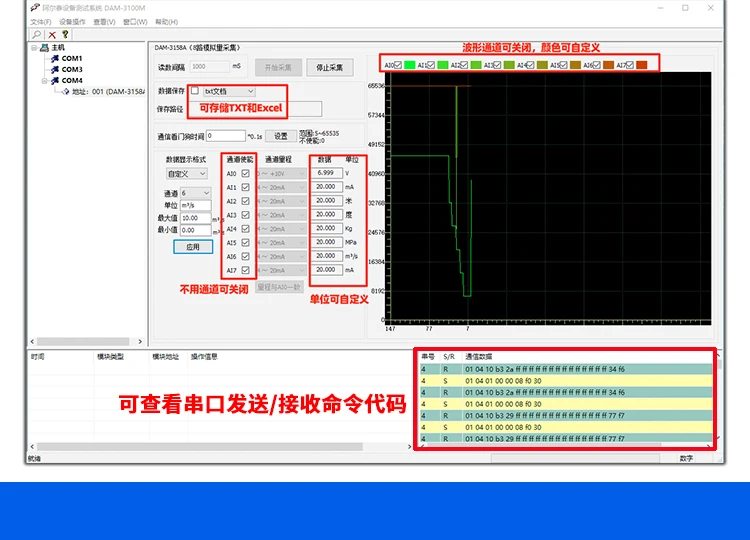This screenshot has width=750, height=540.
Task: Click the yellow question mark help icon
Action: 65,34
